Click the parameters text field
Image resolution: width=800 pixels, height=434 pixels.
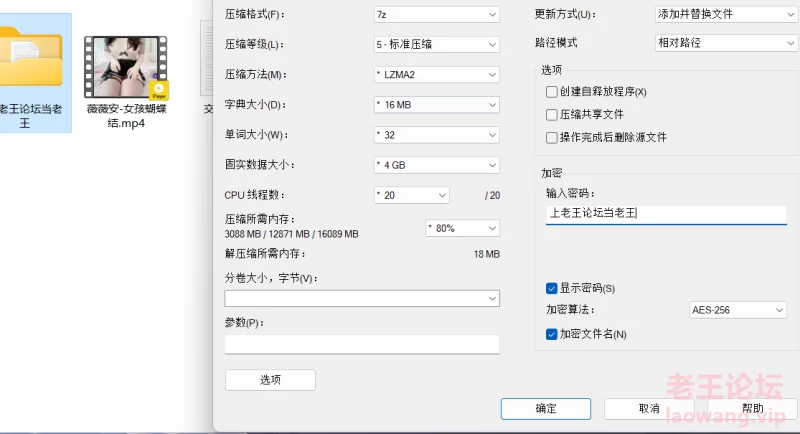(x=362, y=344)
